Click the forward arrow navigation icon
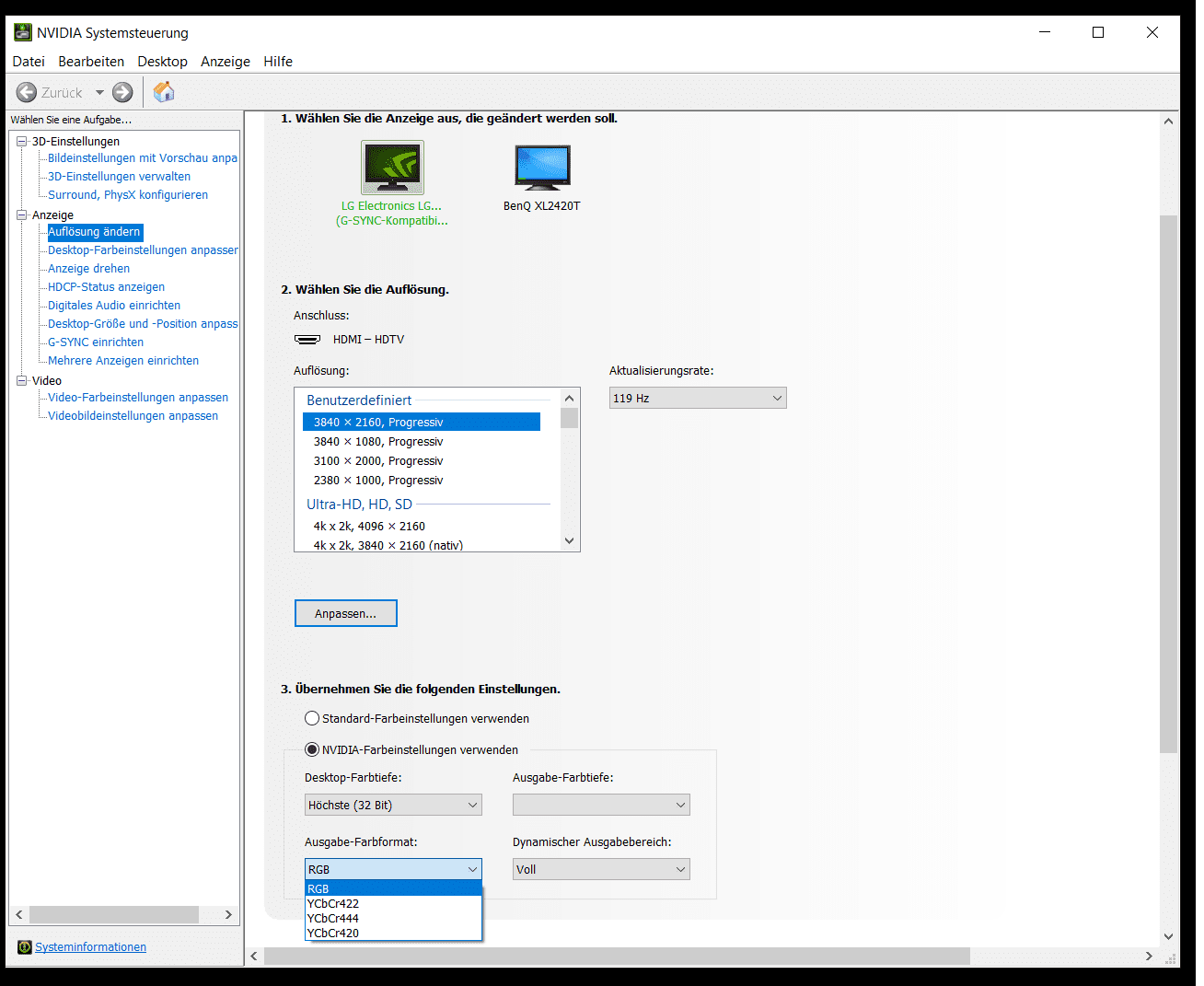The width and height of the screenshot is (1204, 986). 122,92
